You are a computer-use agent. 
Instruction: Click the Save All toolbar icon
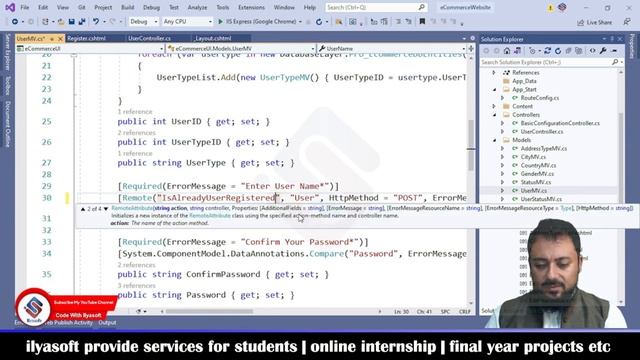point(82,22)
